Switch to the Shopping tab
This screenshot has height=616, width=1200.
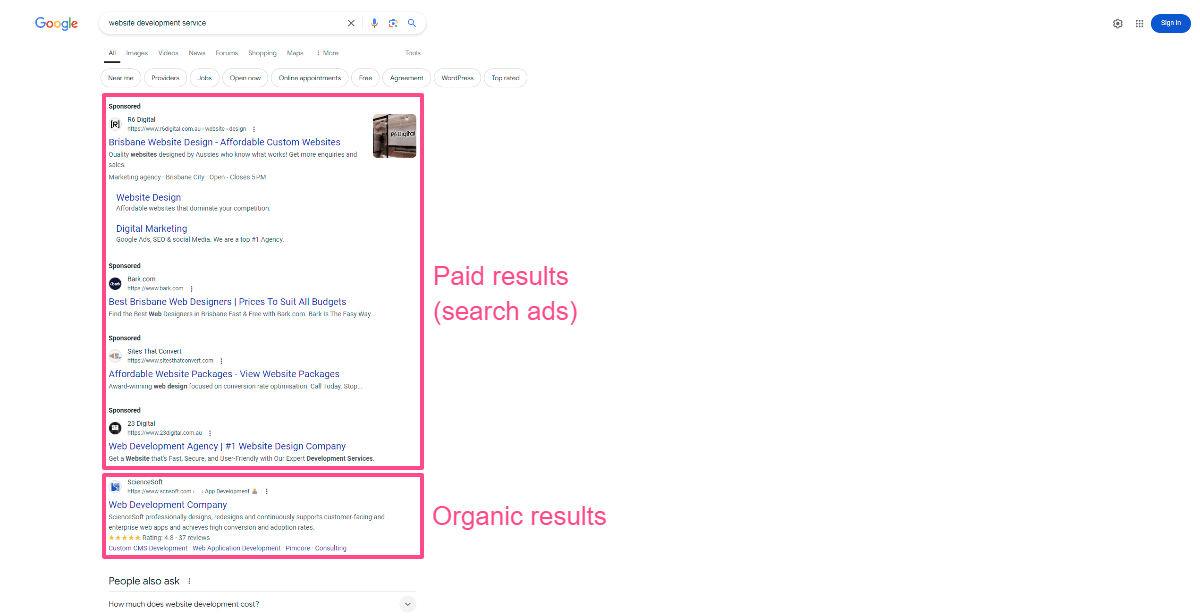click(x=263, y=53)
